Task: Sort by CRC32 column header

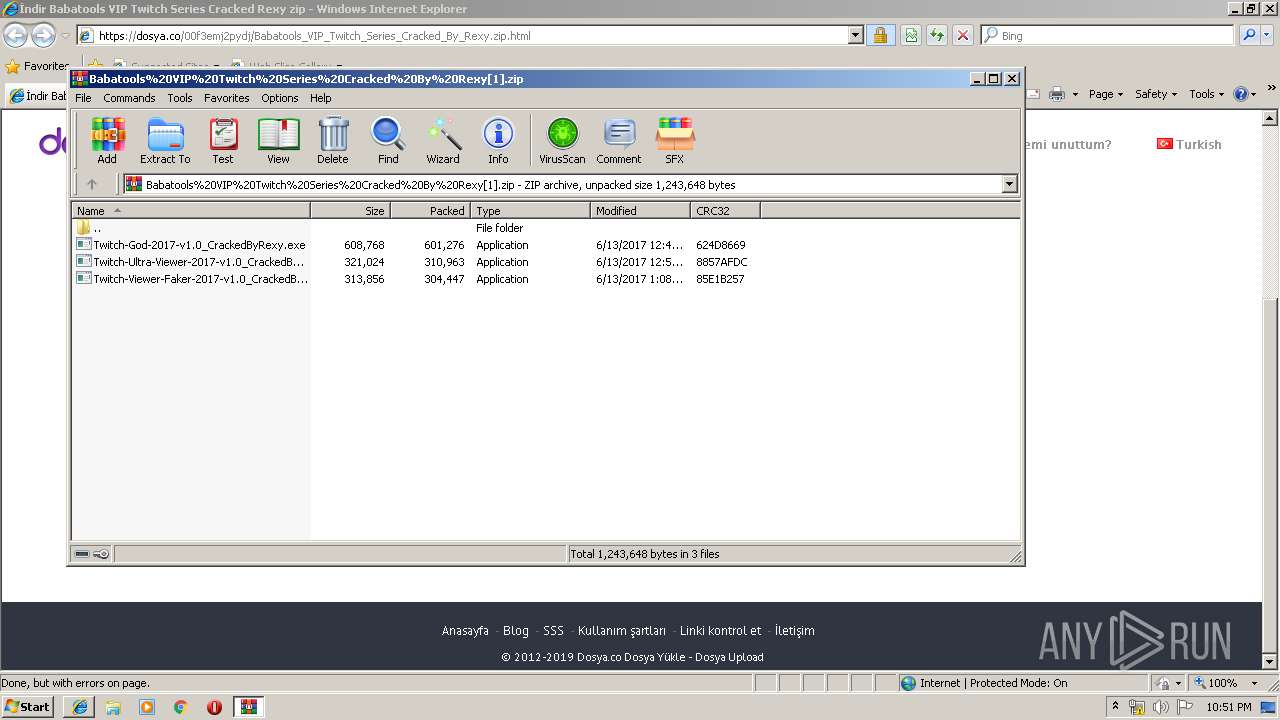Action: pos(725,211)
